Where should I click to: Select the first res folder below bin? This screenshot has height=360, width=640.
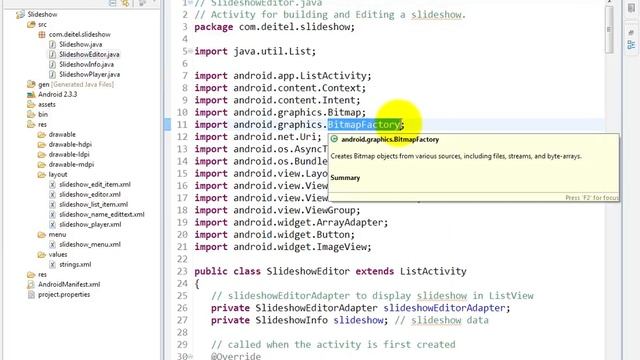pyautogui.click(x=42, y=124)
